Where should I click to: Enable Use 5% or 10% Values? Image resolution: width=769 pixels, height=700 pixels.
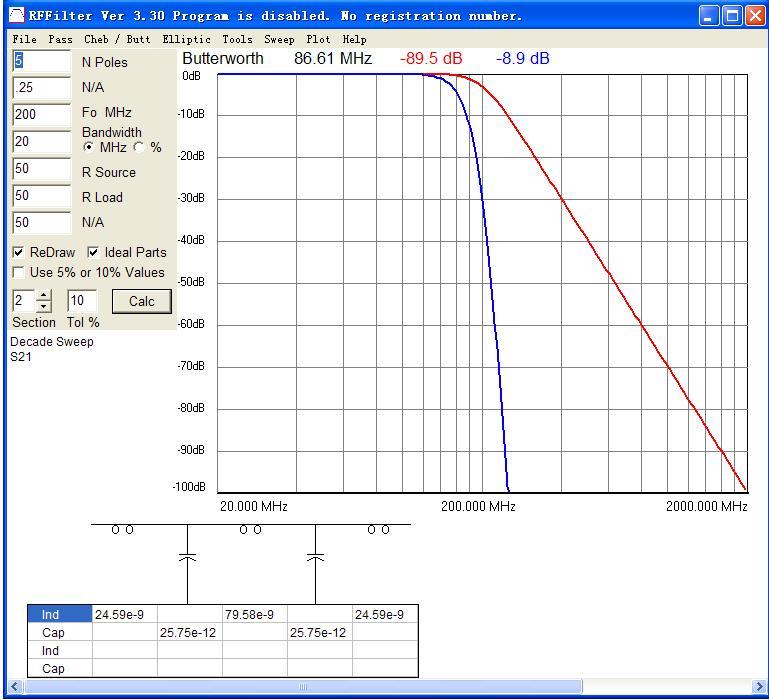[x=18, y=272]
